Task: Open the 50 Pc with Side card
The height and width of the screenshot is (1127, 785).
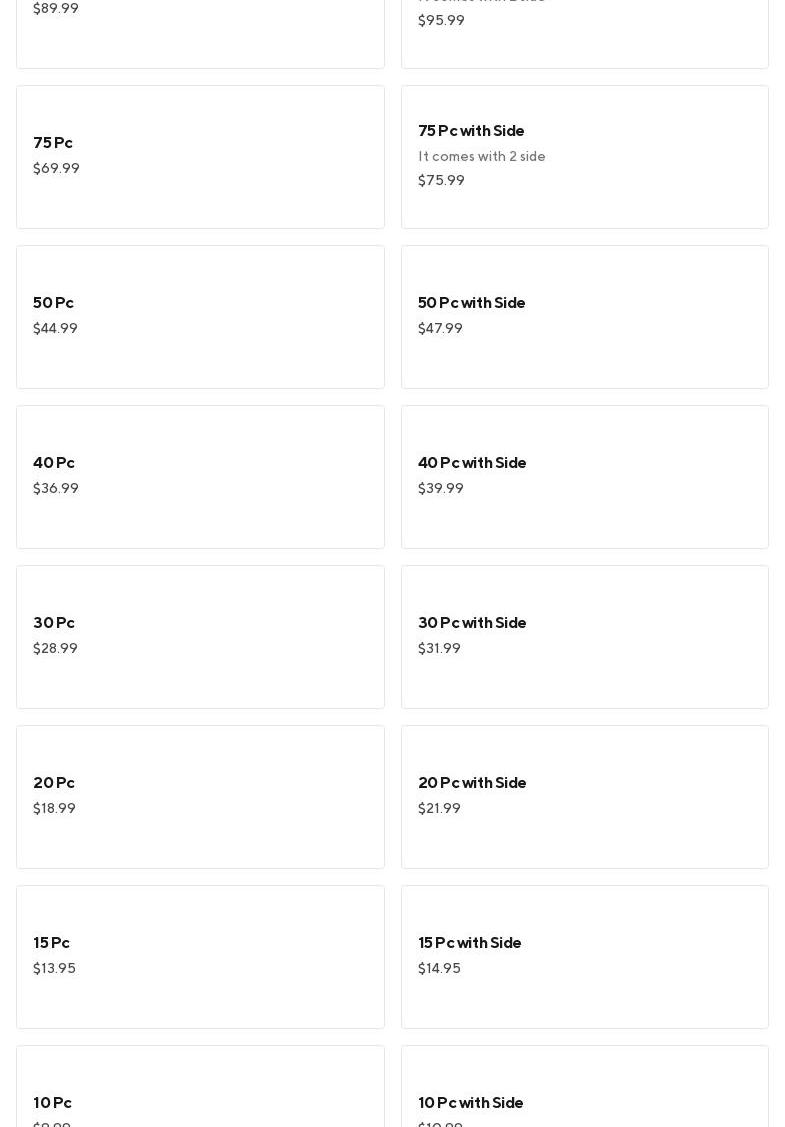Action: (584, 316)
